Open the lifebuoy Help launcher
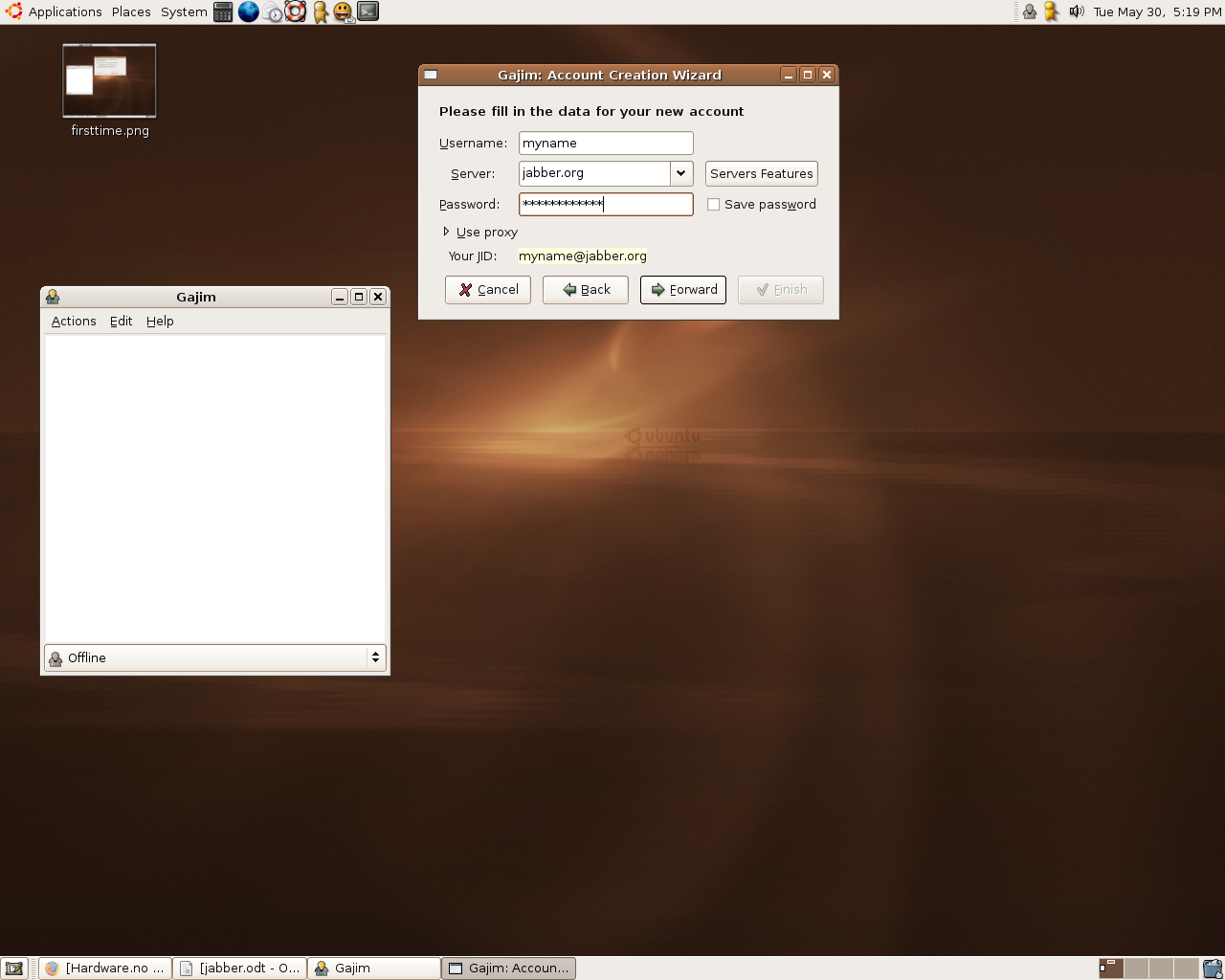Image resolution: width=1225 pixels, height=980 pixels. click(x=296, y=11)
